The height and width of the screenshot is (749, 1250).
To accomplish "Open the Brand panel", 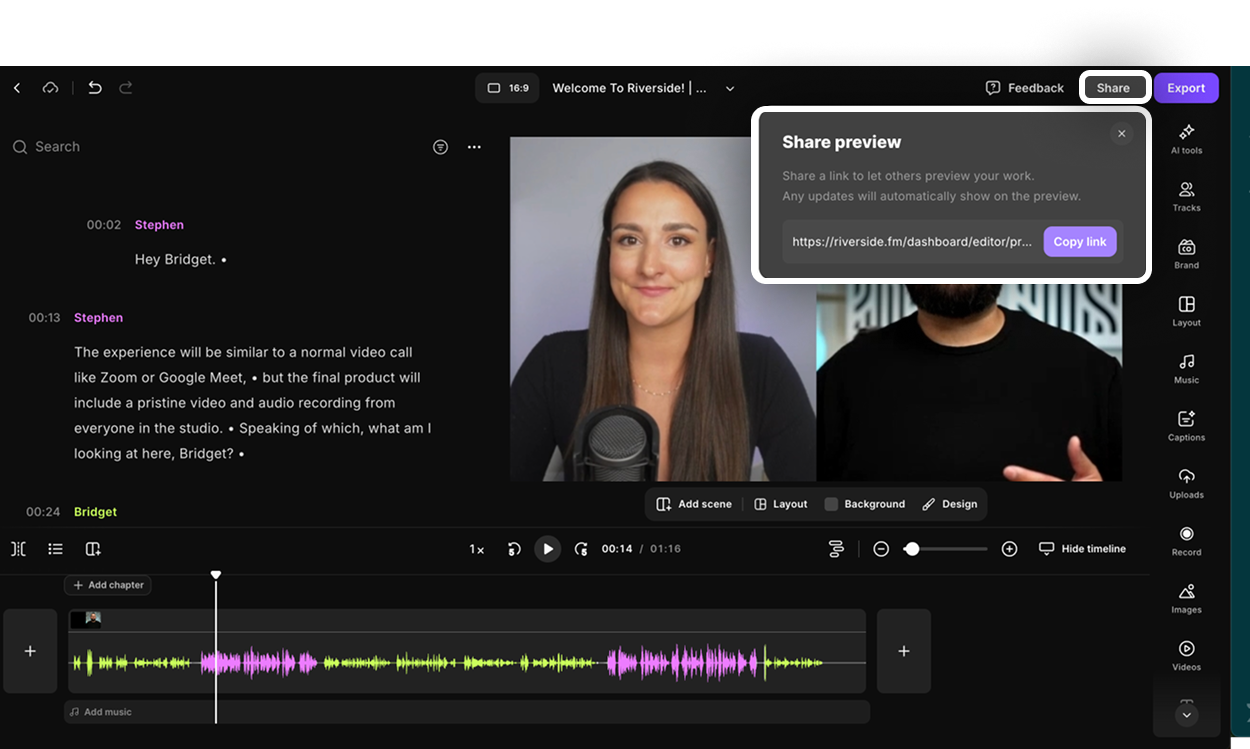I will click(x=1186, y=253).
